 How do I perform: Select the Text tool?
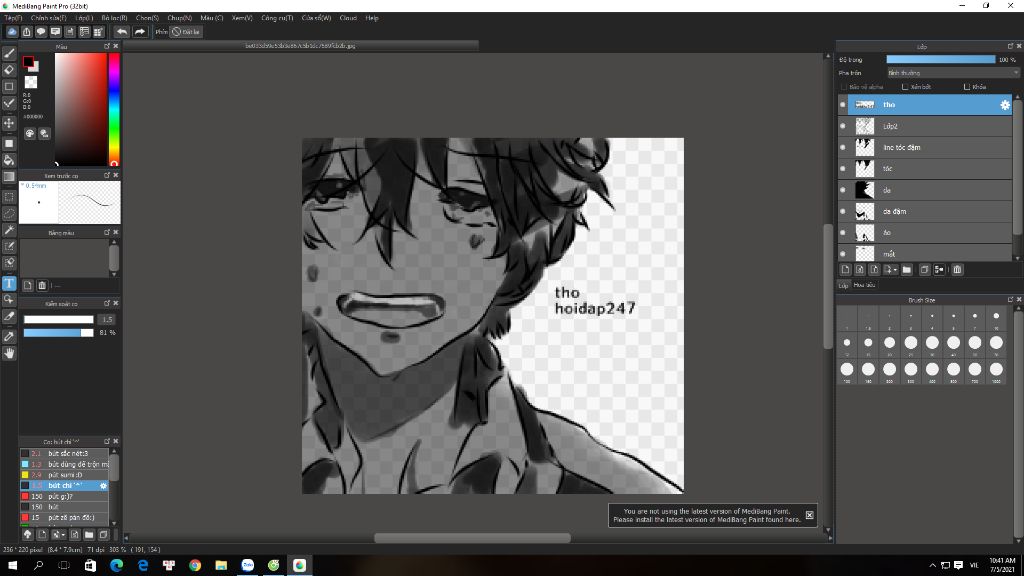pos(9,283)
